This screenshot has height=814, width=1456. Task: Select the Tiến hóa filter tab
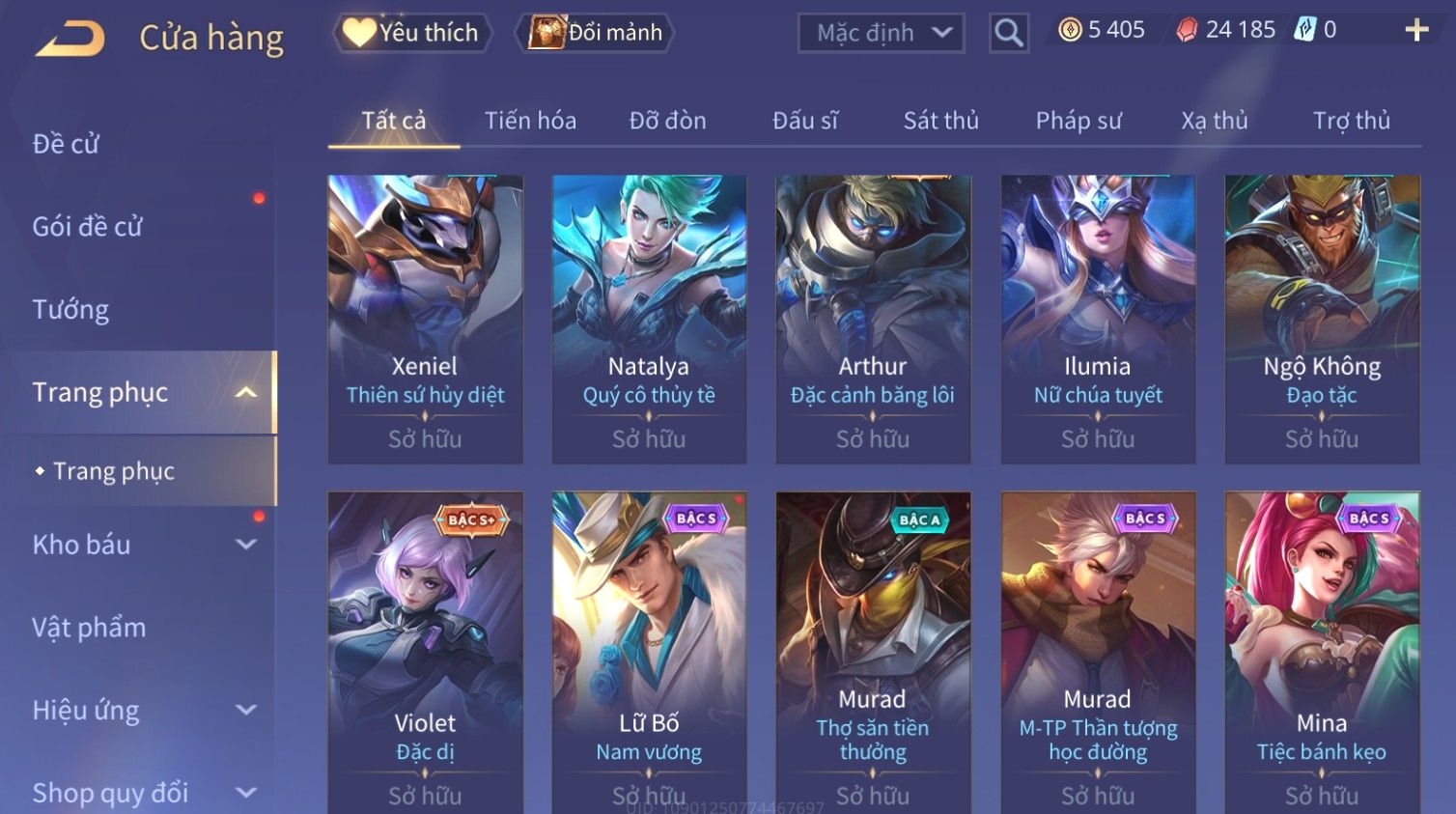click(530, 121)
